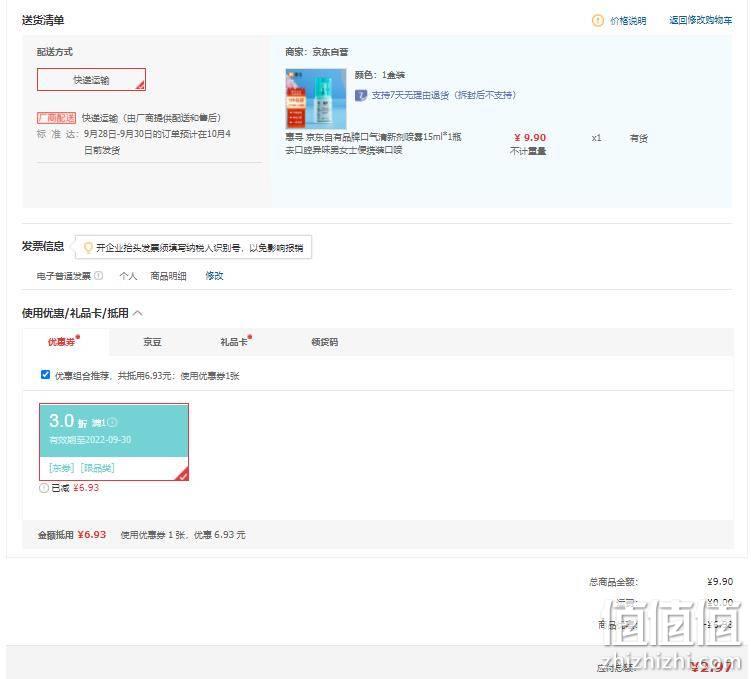751x679 pixels.
Task: Click the 颜色：1盒装 option text
Action: pos(379,75)
